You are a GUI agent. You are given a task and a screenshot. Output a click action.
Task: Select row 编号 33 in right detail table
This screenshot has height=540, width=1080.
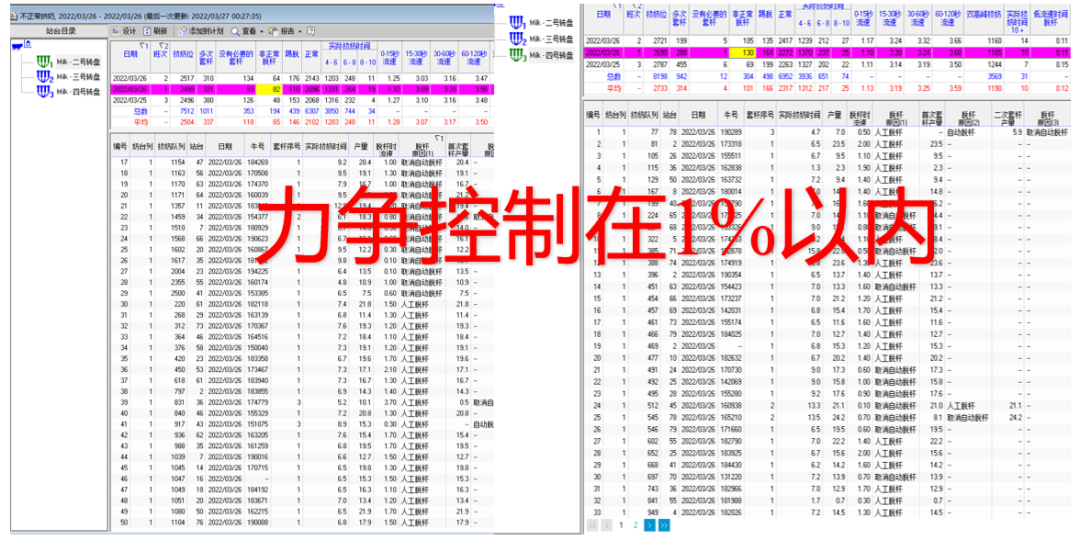829,512
